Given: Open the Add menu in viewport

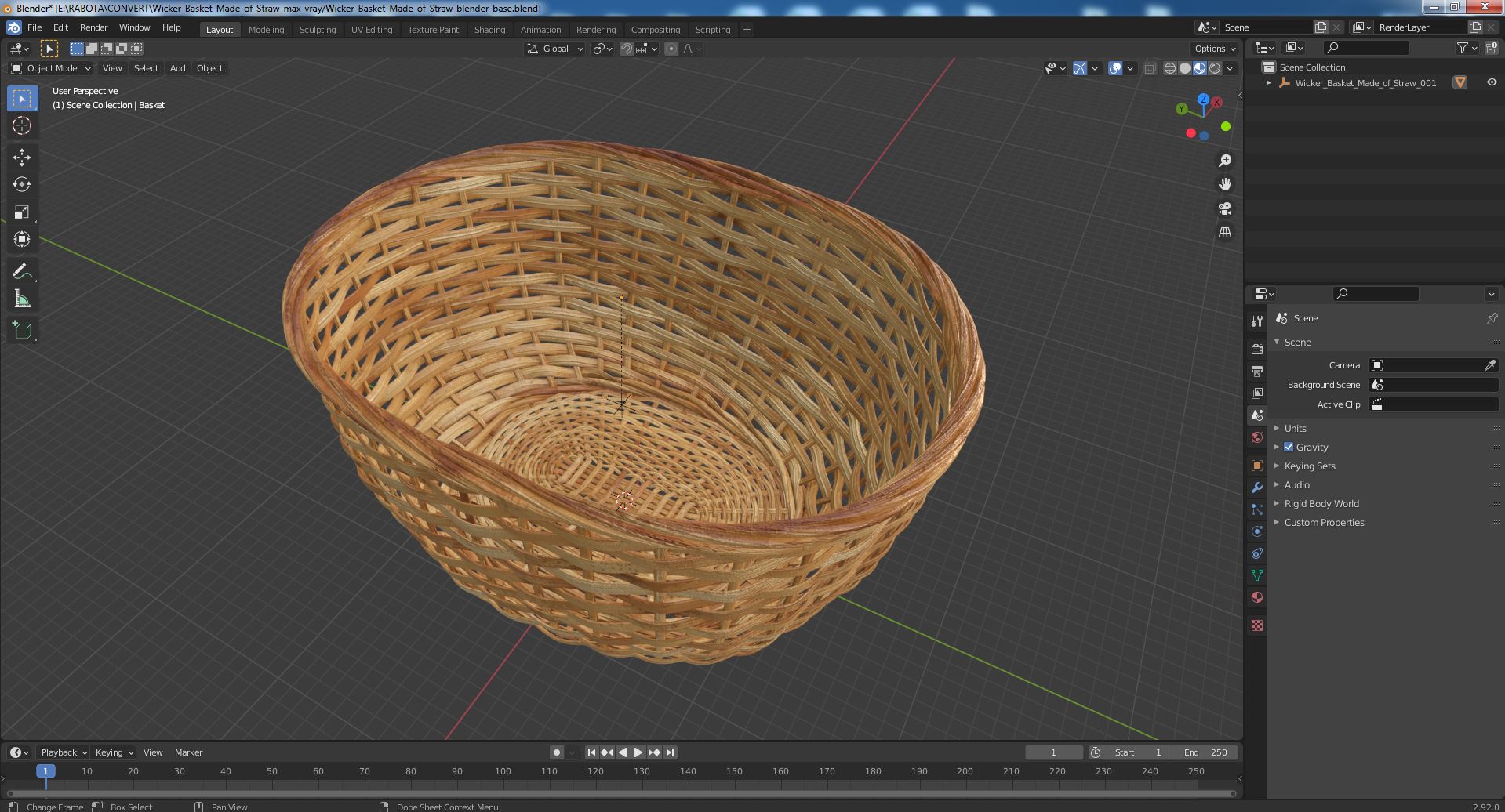Looking at the screenshot, I should 178,68.
